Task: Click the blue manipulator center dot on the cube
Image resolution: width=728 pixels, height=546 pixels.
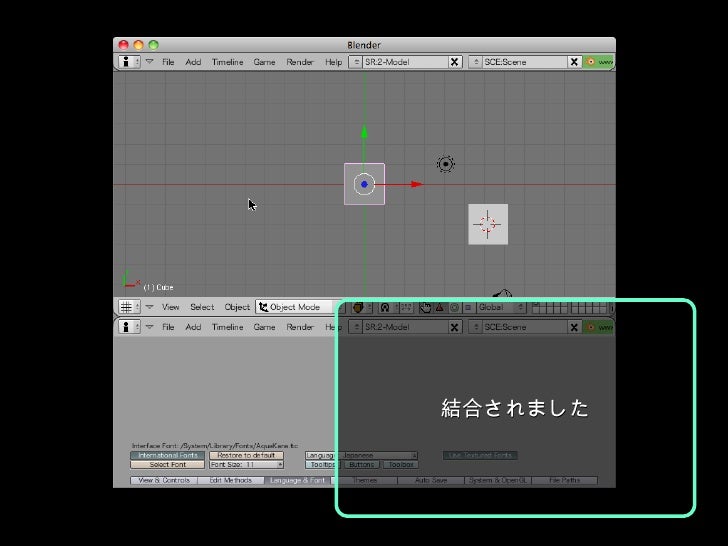Action: 364,184
